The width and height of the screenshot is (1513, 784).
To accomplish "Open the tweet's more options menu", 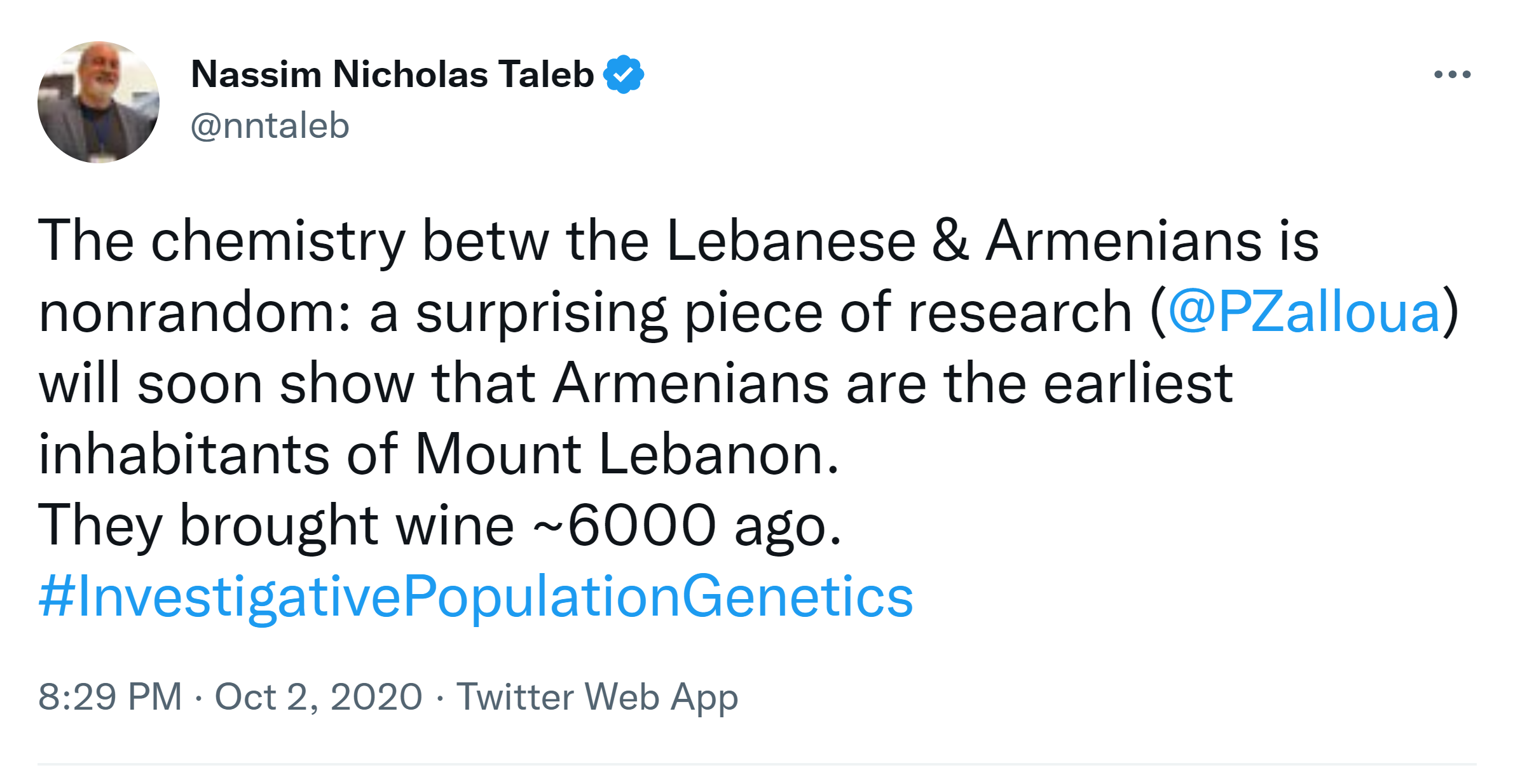I will 1452,74.
